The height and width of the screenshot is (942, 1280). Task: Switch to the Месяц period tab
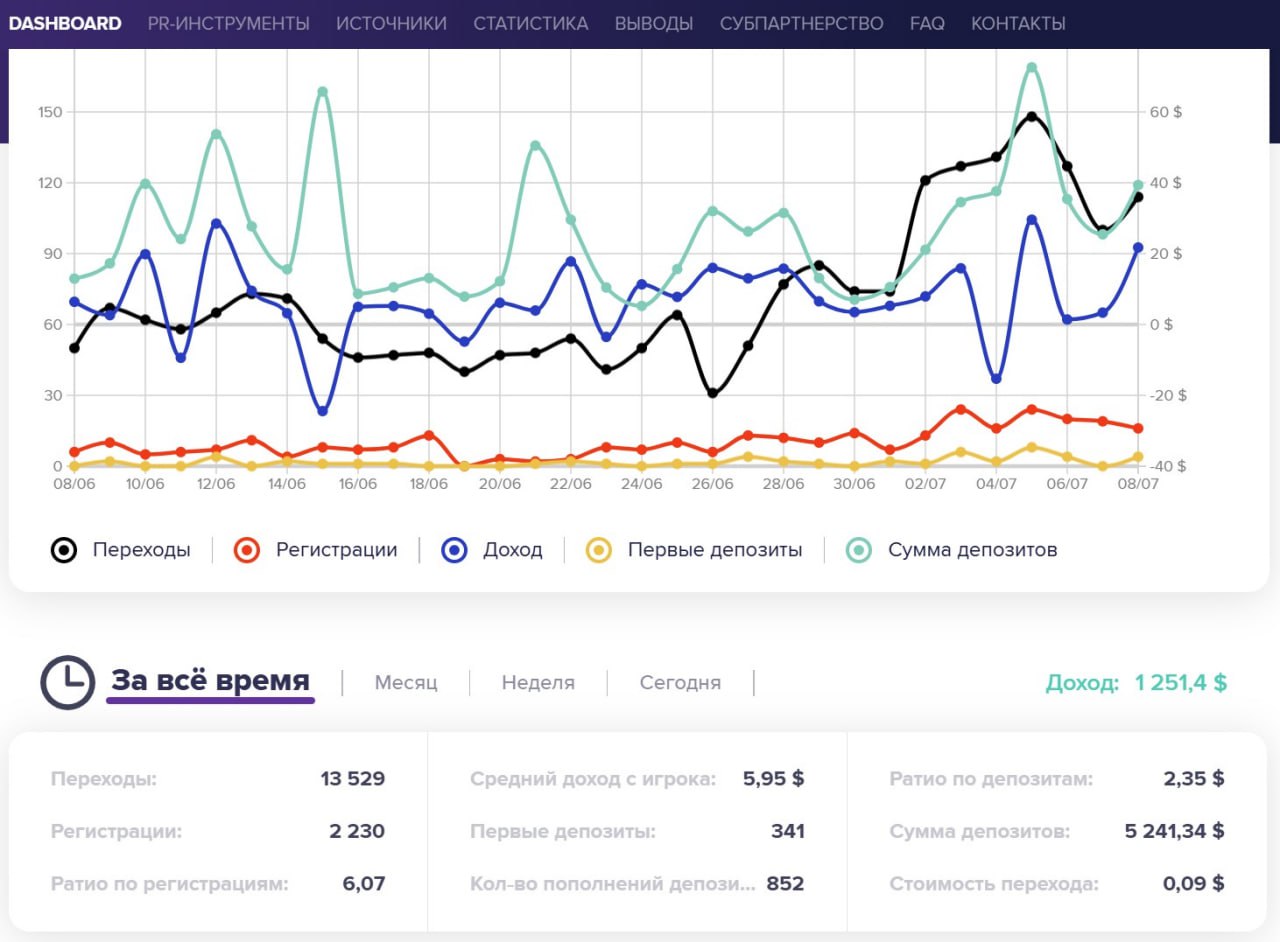[406, 683]
